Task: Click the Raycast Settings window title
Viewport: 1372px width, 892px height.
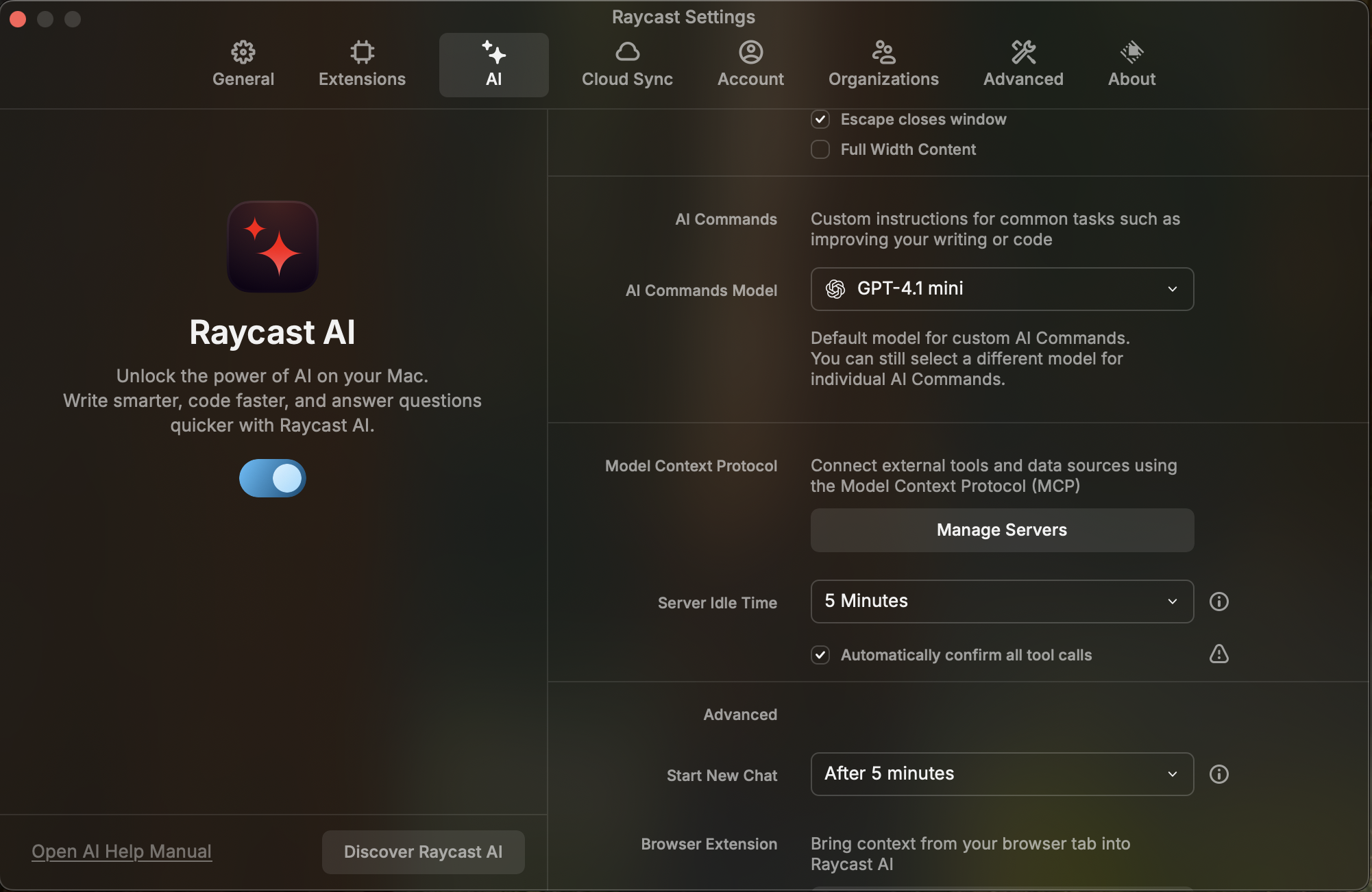Action: [x=683, y=17]
